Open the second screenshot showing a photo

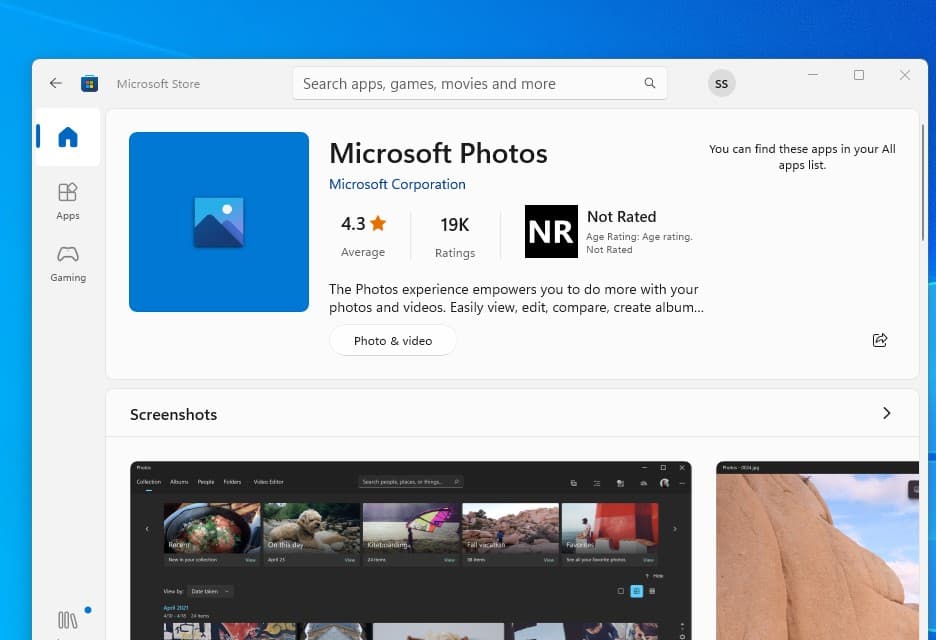(x=818, y=550)
